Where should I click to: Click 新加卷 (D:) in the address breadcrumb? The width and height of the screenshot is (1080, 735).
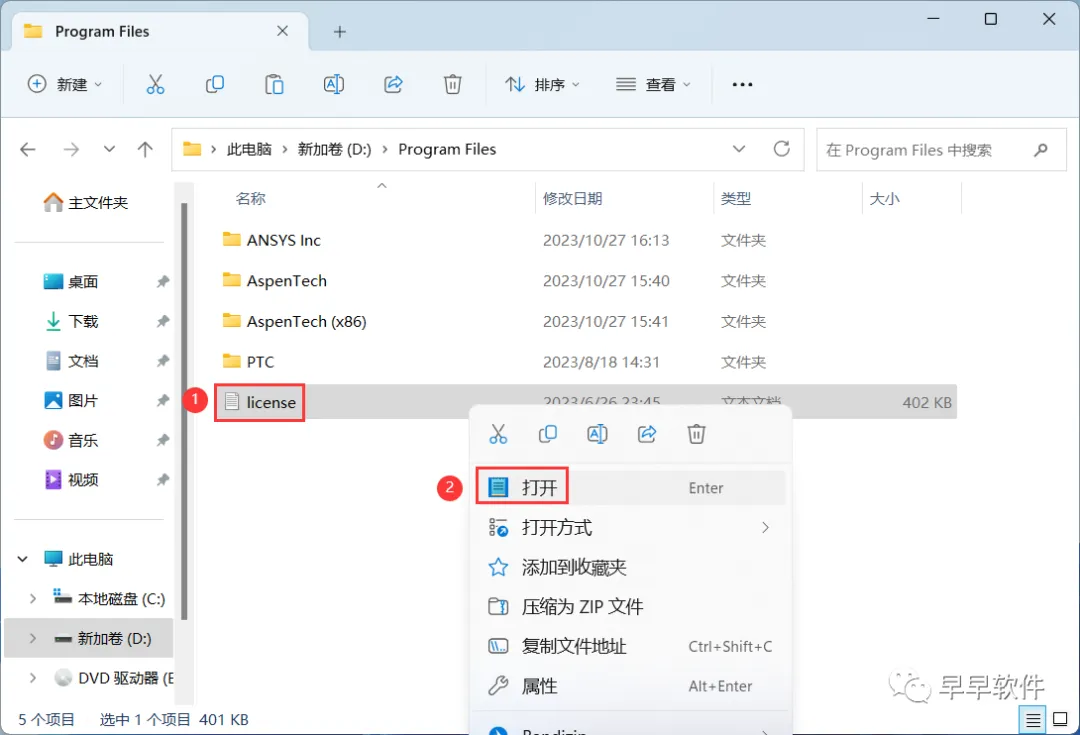pos(334,149)
